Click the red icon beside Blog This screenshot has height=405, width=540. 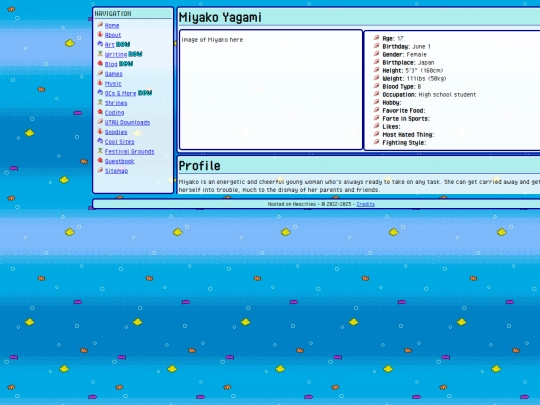(x=100, y=63)
